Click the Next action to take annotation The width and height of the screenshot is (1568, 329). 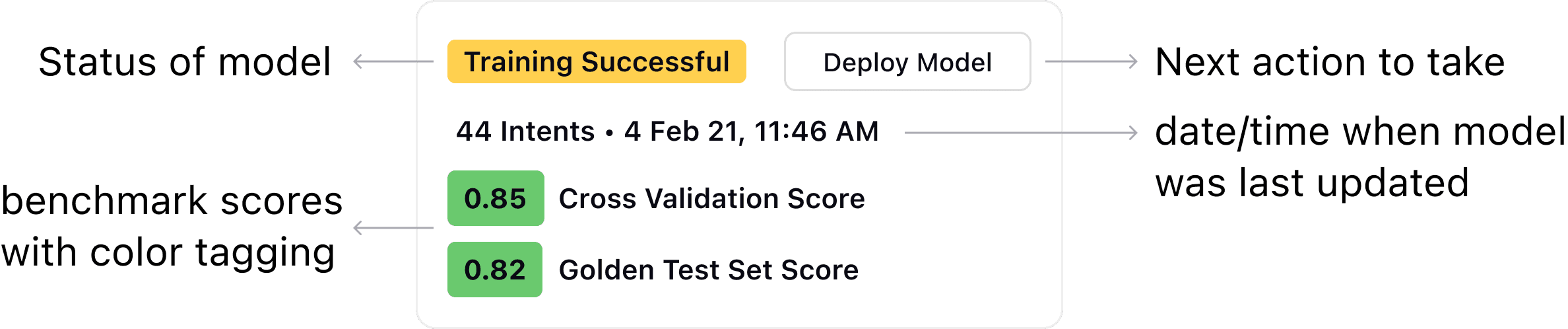[x=1330, y=62]
